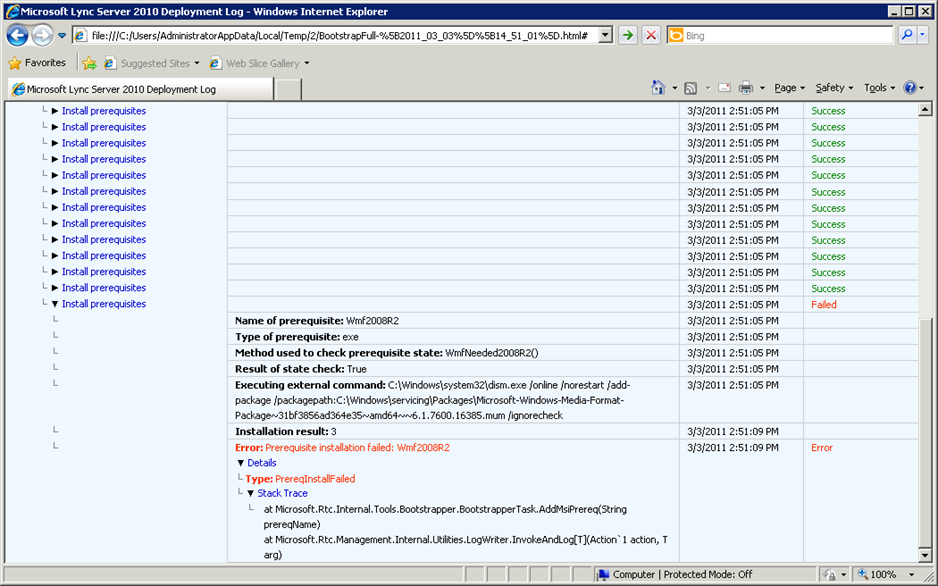This screenshot has width=938, height=586.
Task: Open the Favorites star button
Action: tap(37, 63)
